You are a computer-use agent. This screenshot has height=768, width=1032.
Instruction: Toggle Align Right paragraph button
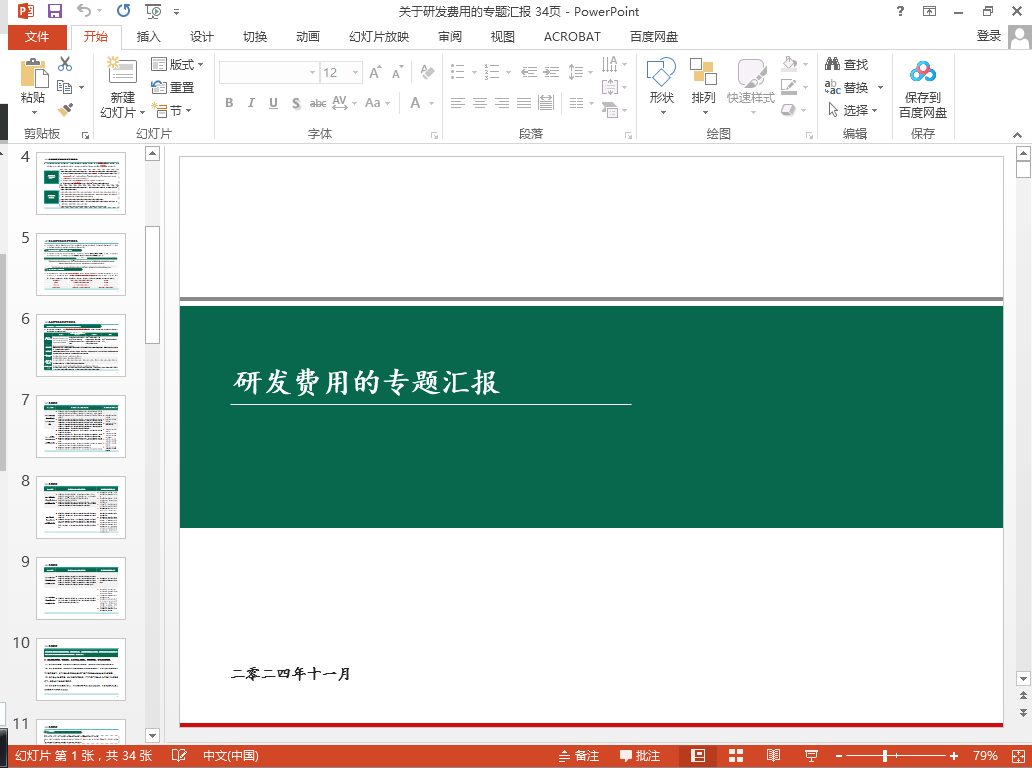[x=502, y=103]
